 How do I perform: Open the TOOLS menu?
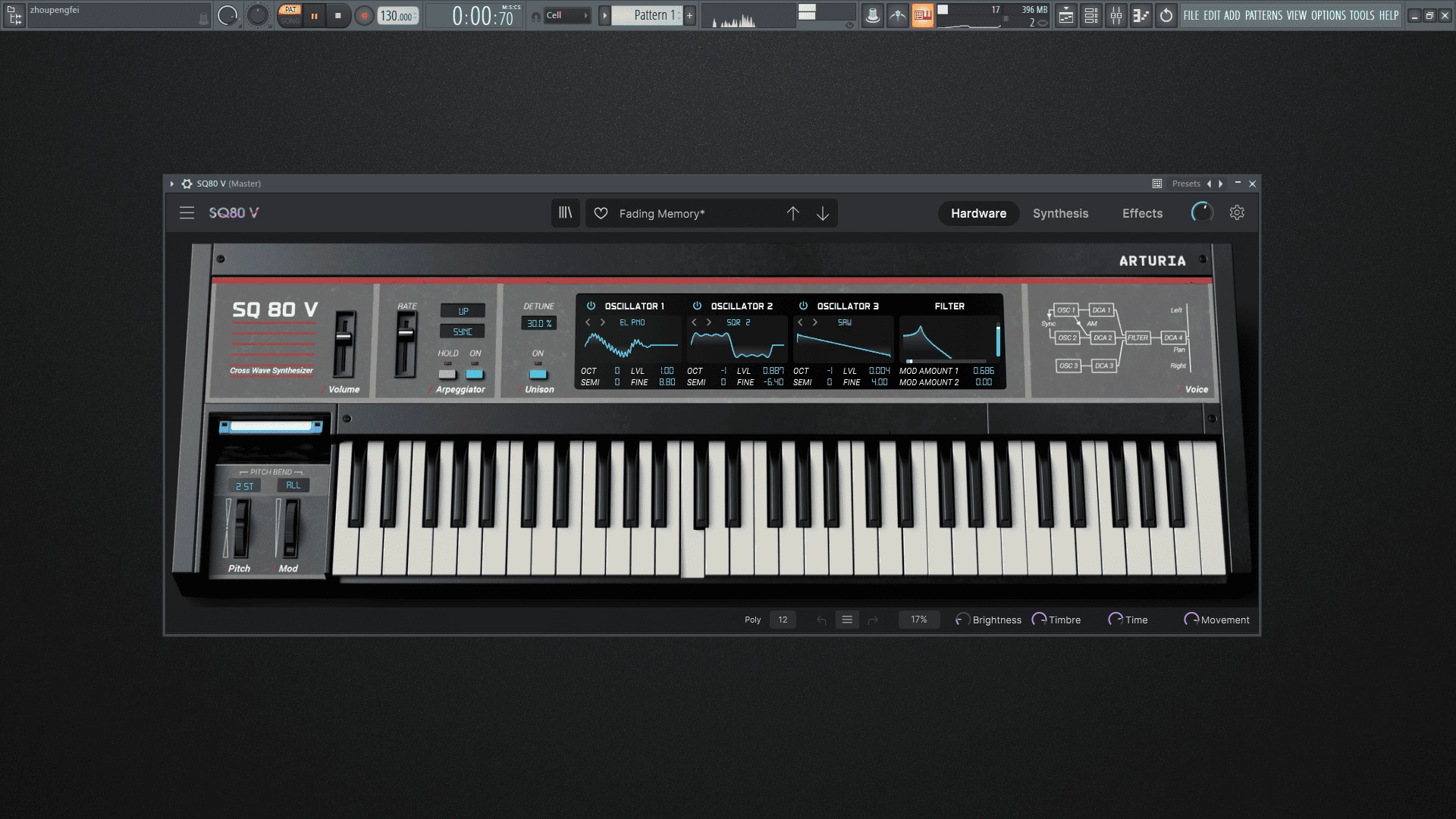[x=1361, y=15]
